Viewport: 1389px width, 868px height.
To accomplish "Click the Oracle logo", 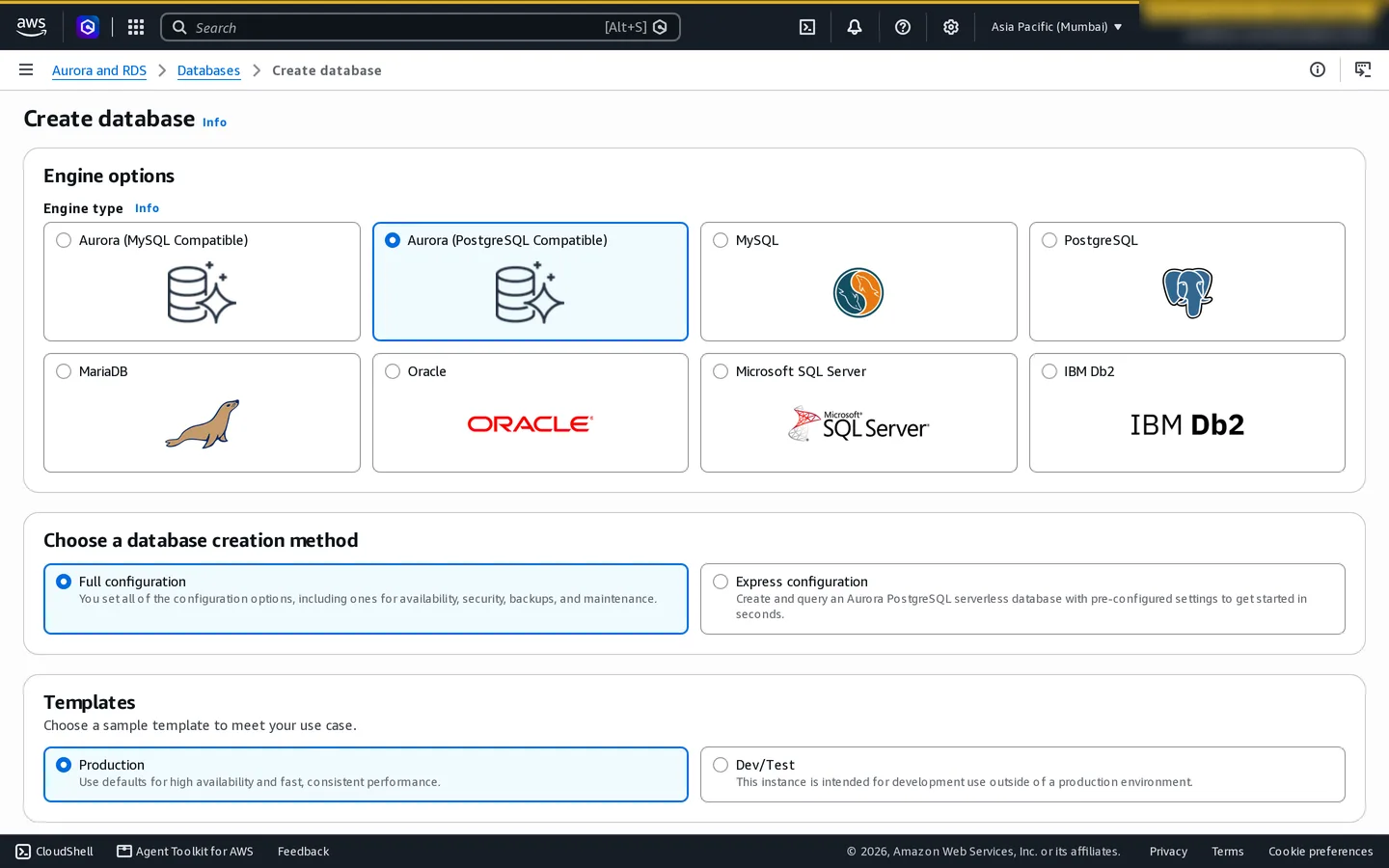I will pyautogui.click(x=530, y=424).
